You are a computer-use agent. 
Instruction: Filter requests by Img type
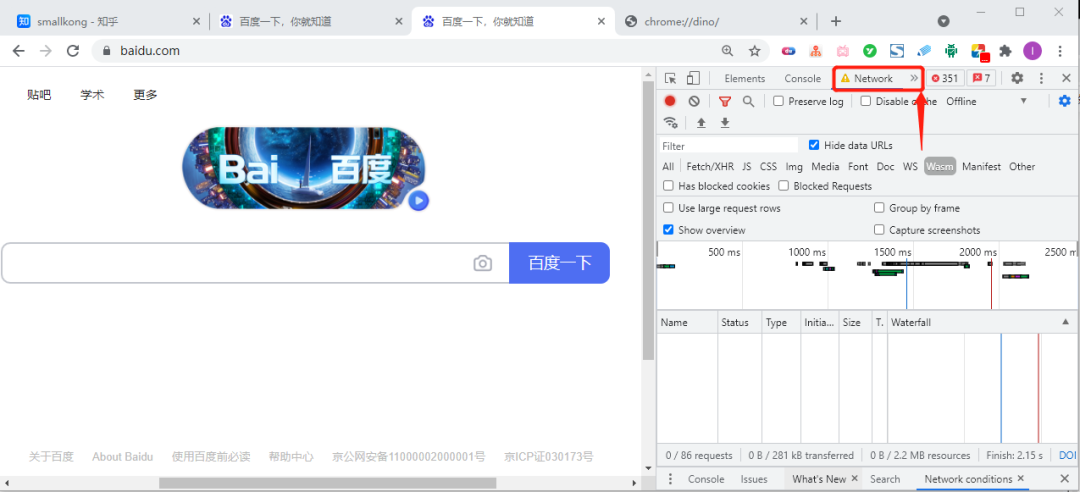coord(794,166)
